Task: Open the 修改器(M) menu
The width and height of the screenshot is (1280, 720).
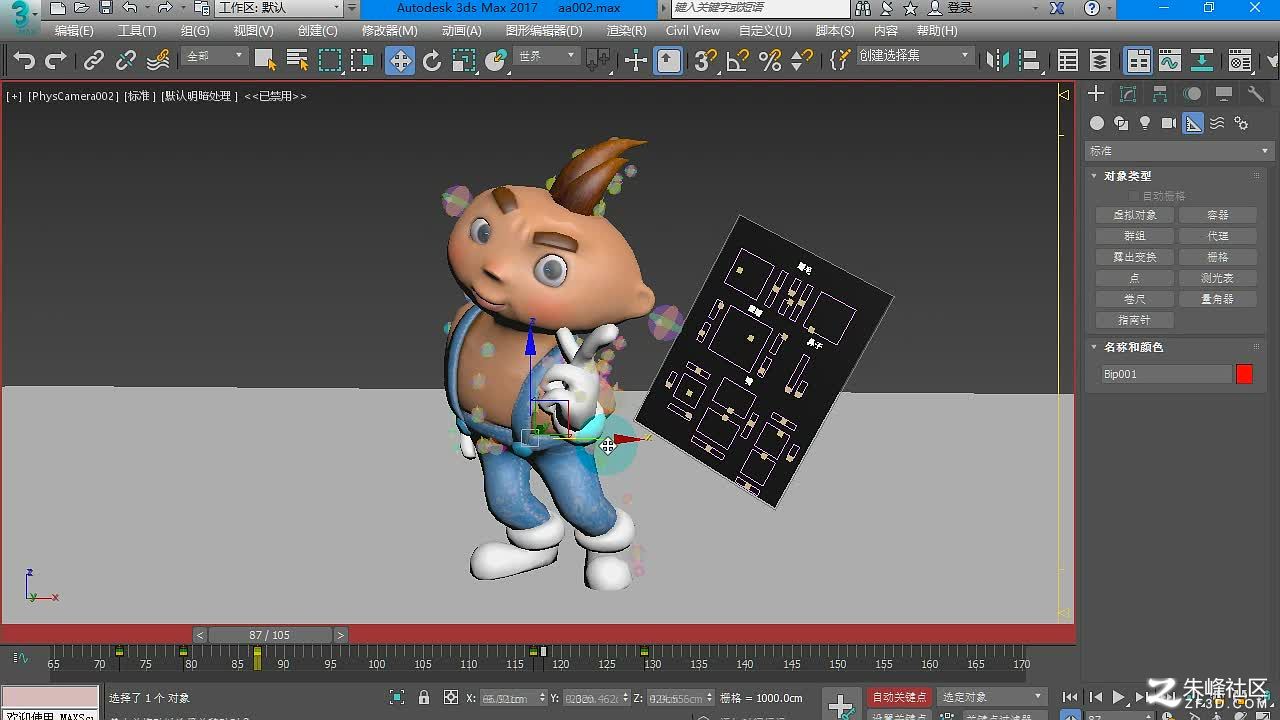Action: coord(390,31)
